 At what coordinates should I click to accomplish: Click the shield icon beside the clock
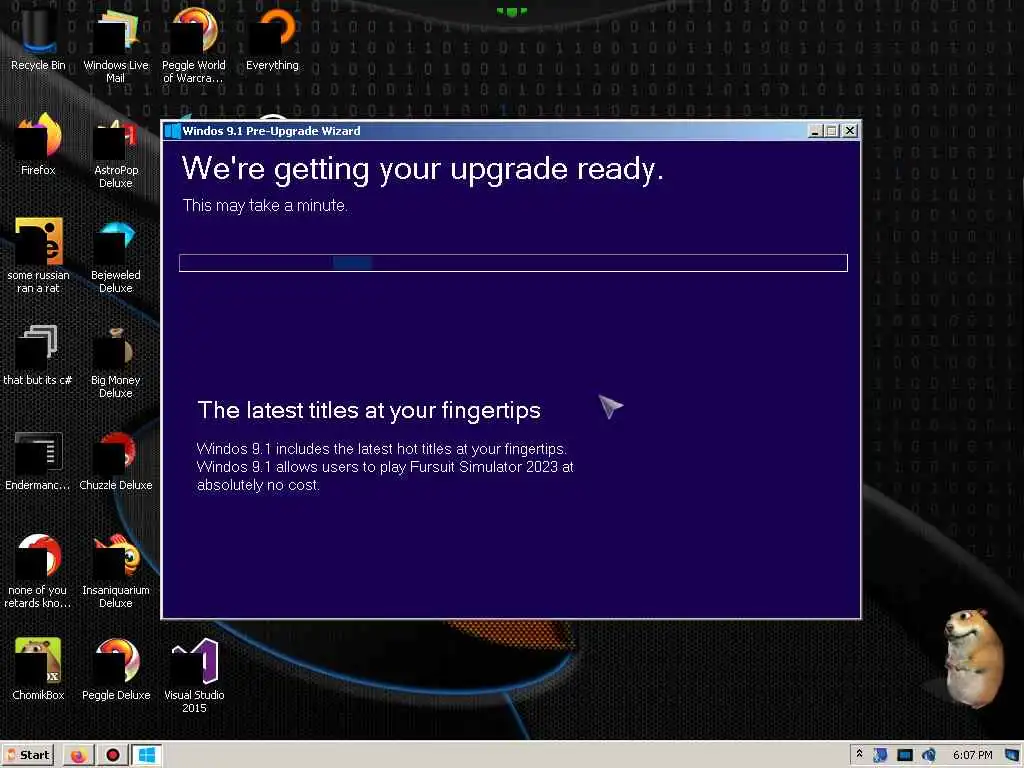pyautogui.click(x=1011, y=755)
